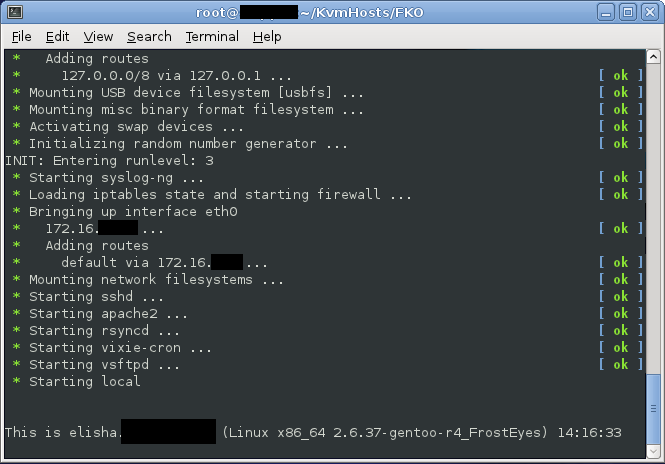Image resolution: width=665 pixels, height=464 pixels.
Task: Click the terminal window icon in title bar
Action: pyautogui.click(x=15, y=12)
